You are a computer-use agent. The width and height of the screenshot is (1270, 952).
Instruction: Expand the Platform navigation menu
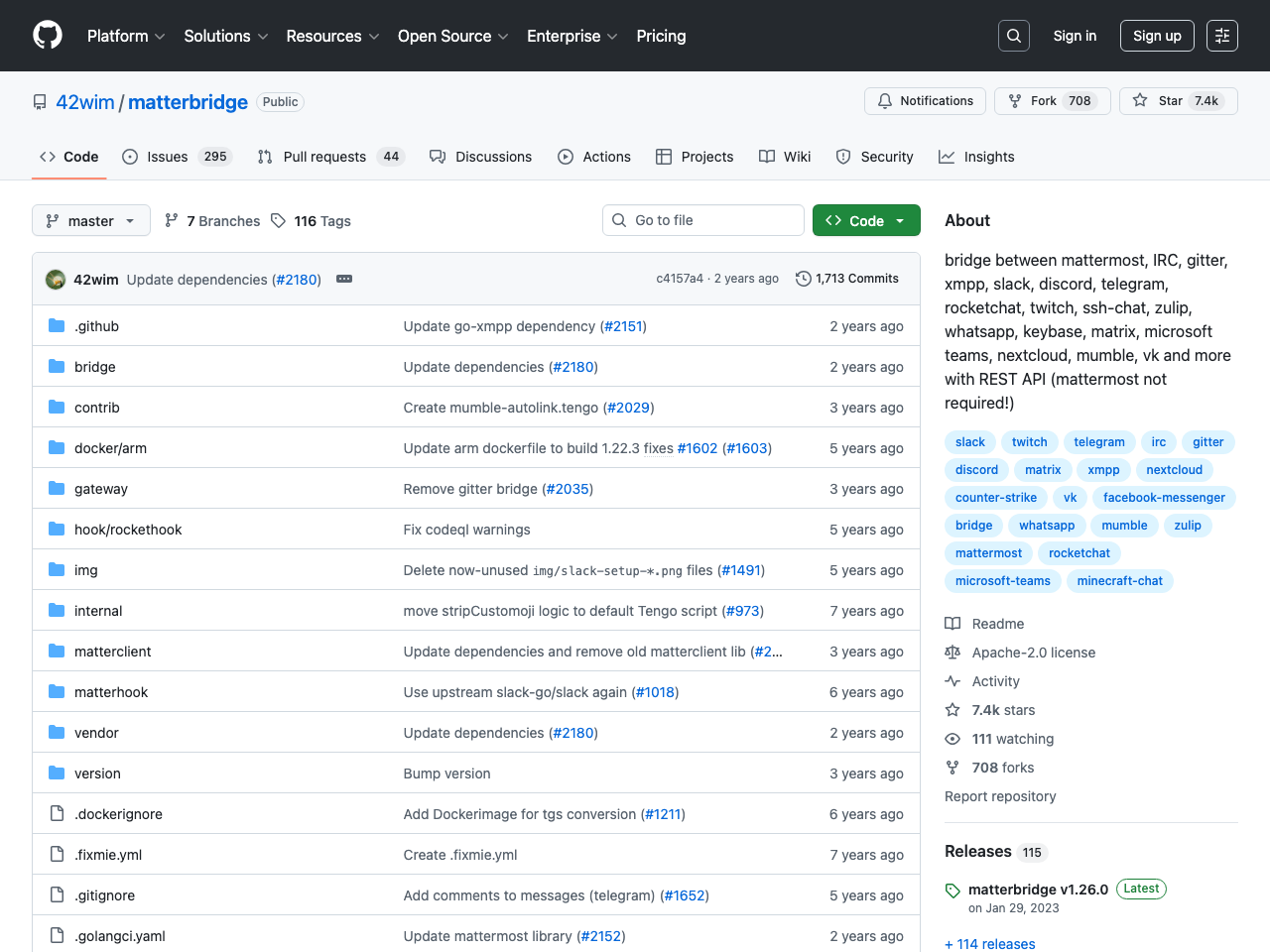pyautogui.click(x=126, y=36)
